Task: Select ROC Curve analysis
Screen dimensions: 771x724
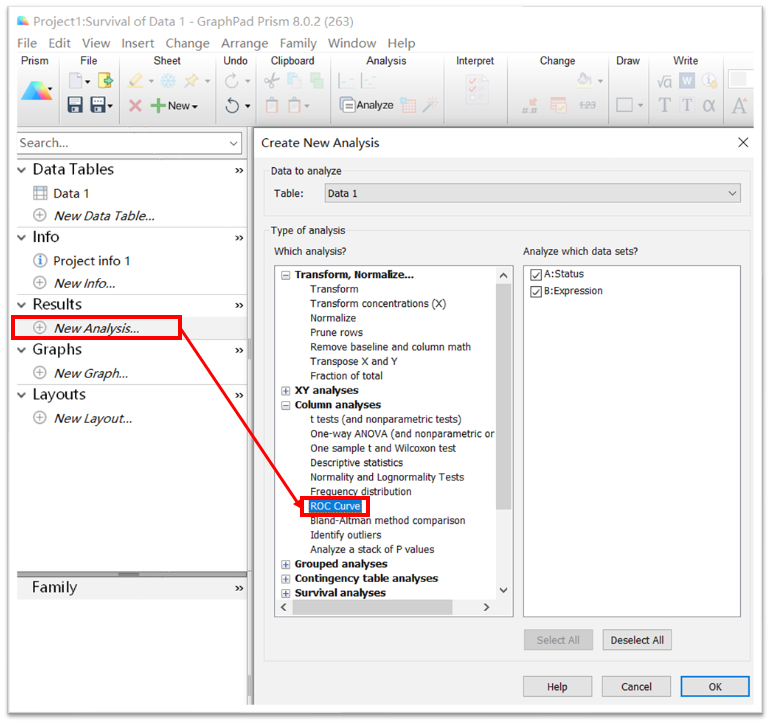Action: tap(335, 506)
